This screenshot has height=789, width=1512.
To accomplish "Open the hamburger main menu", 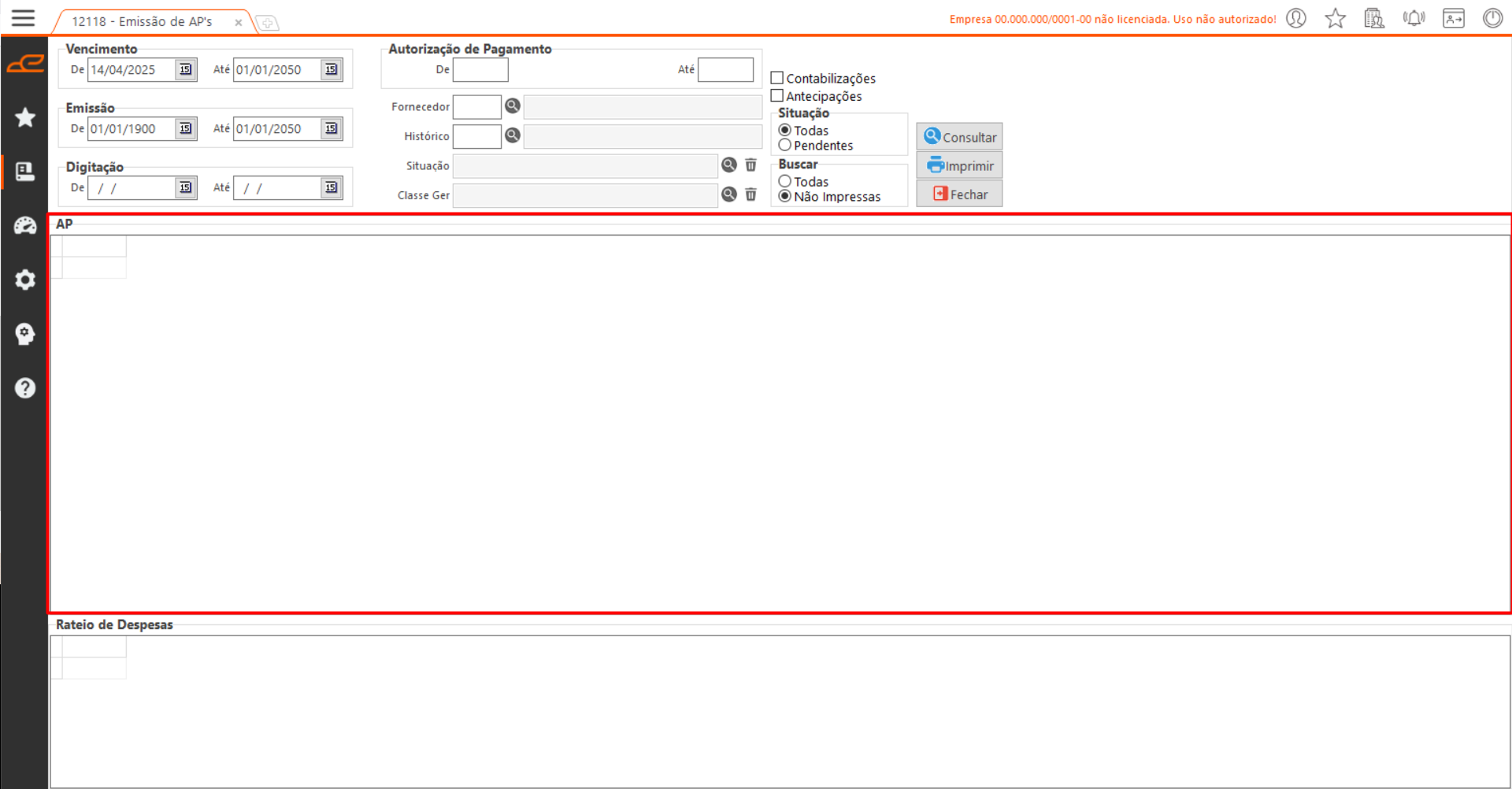I will (23, 18).
